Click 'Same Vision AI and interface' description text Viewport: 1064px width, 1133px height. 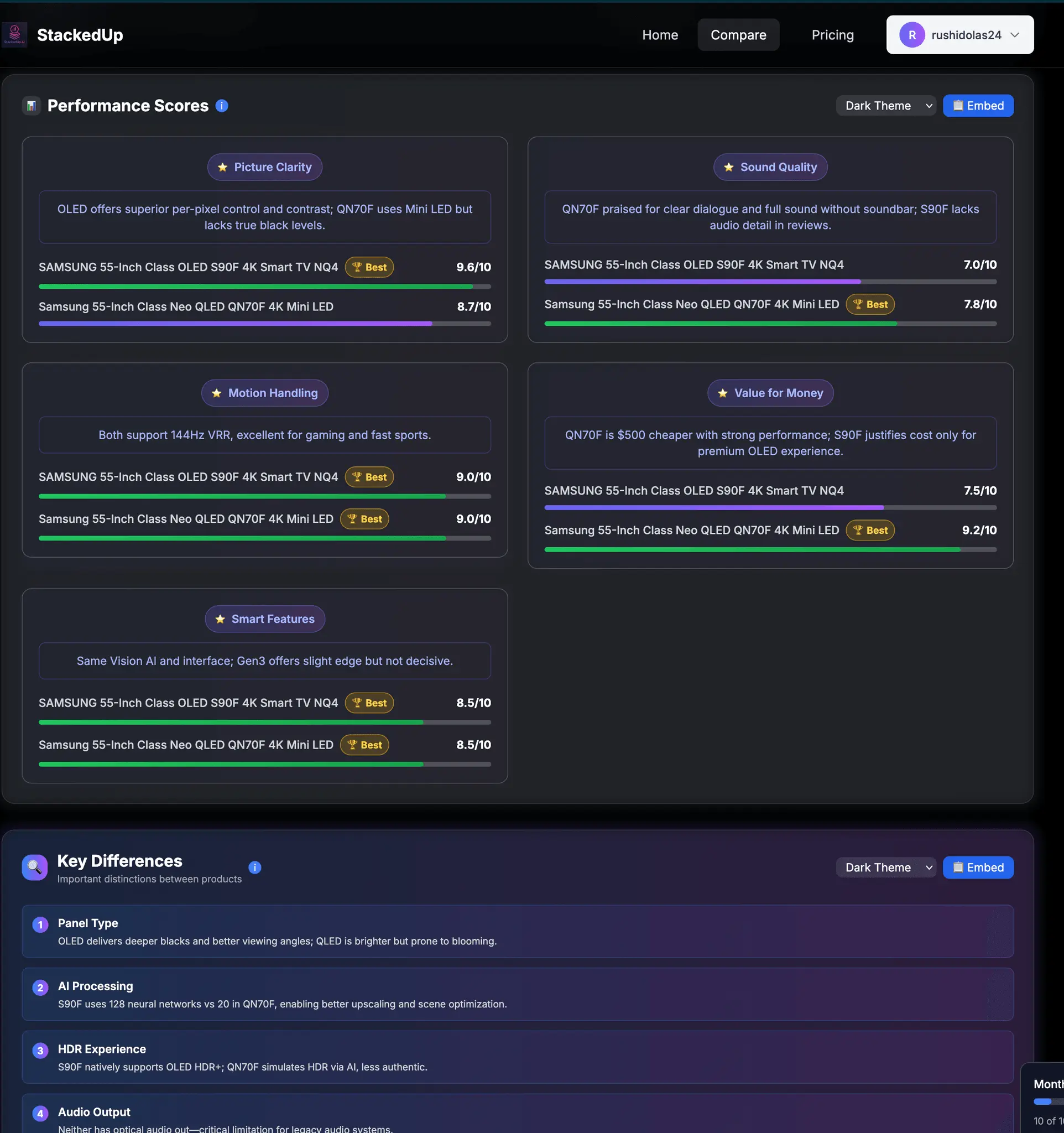265,661
